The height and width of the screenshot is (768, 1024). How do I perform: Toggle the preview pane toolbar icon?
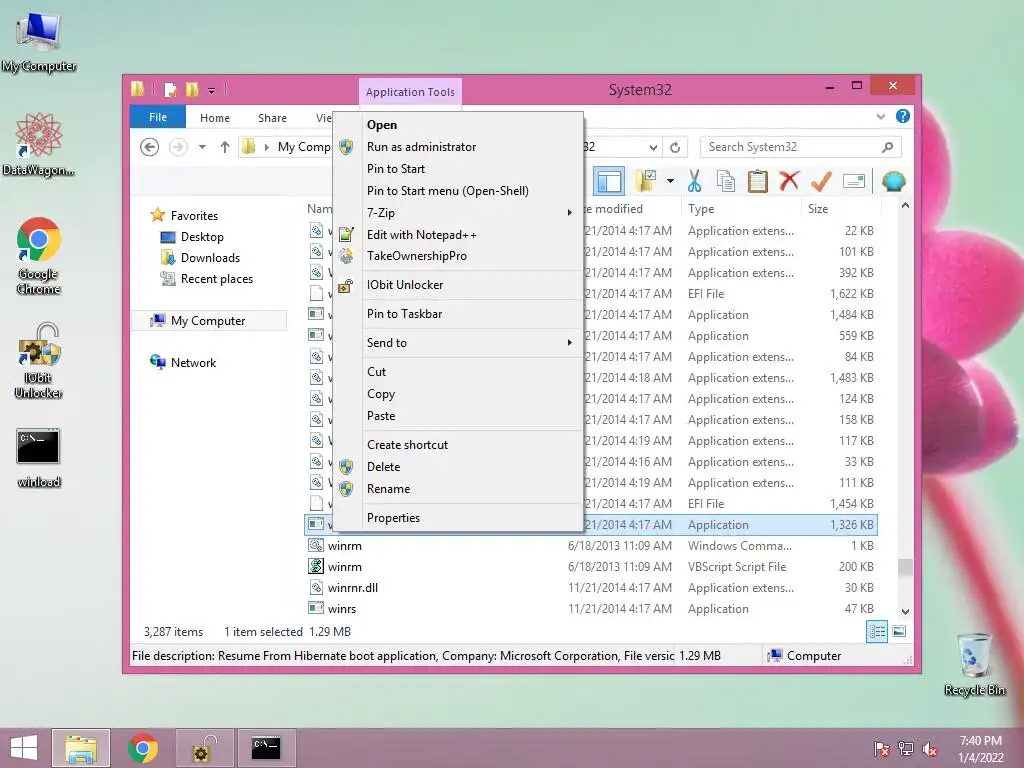pyautogui.click(x=609, y=181)
